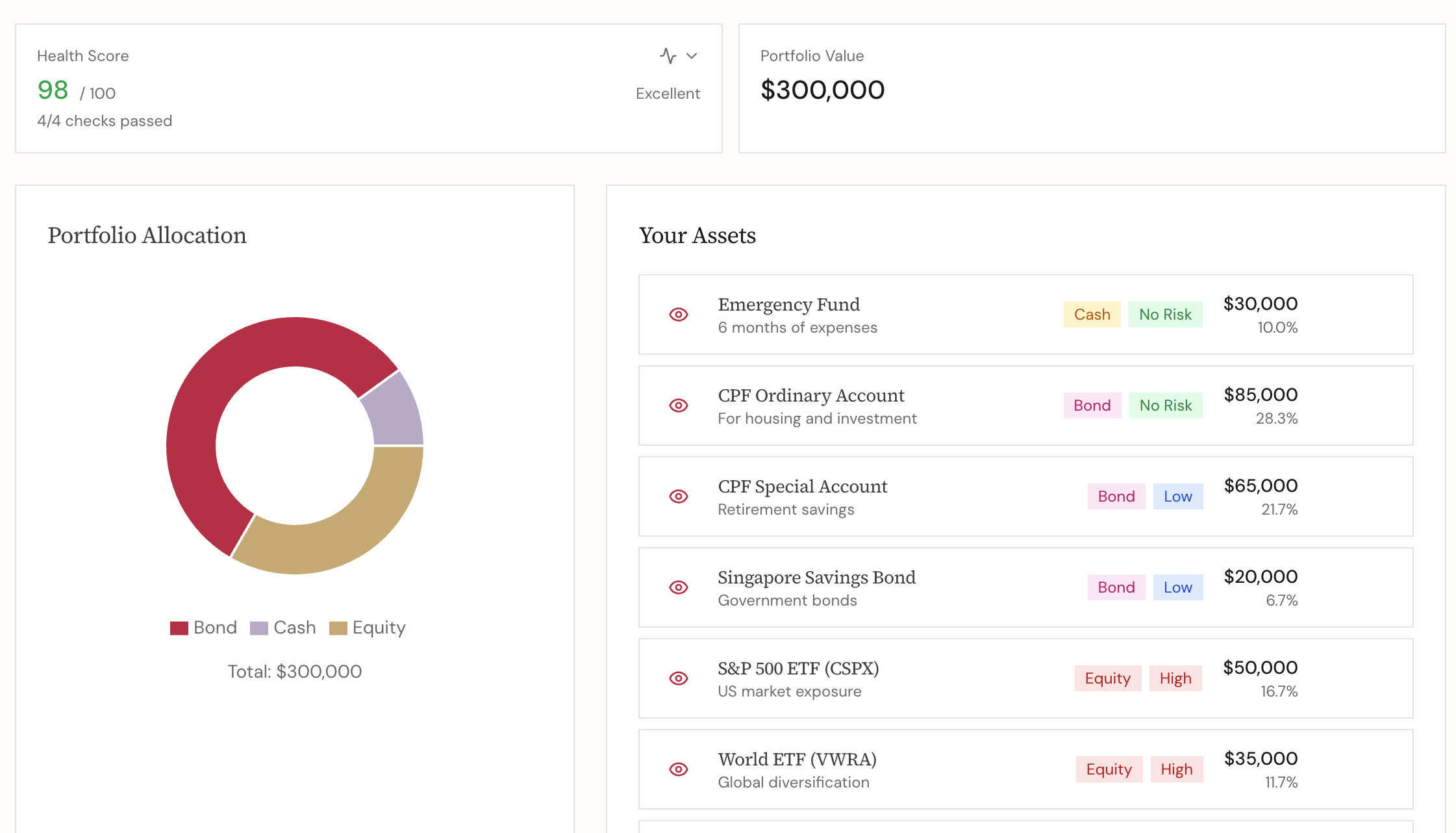
Task: Click the No Risk tag on CPF Ordinary Account
Action: [x=1166, y=405]
